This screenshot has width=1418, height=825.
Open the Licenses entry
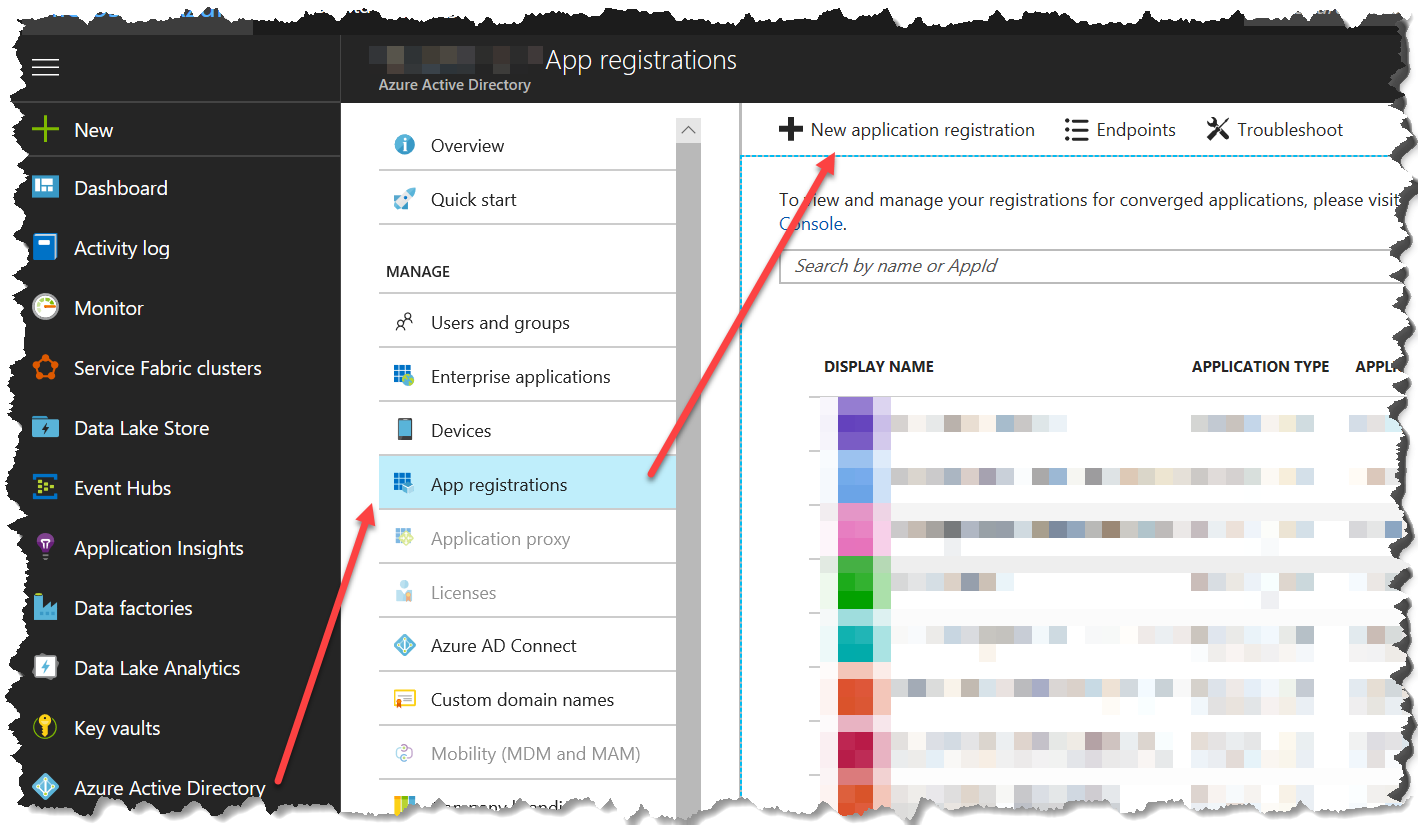[x=527, y=592]
